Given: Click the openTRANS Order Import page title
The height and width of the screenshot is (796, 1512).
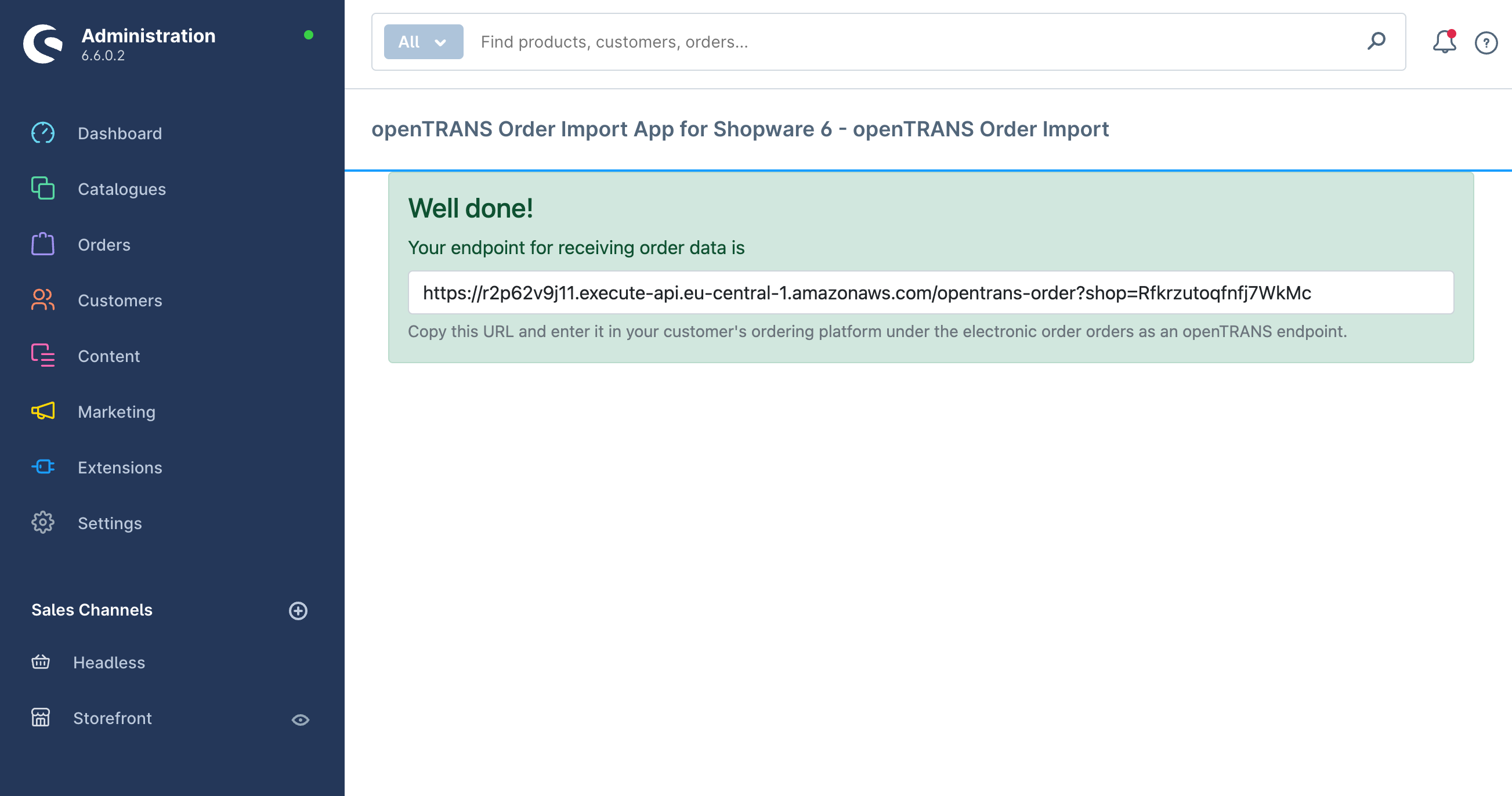Looking at the screenshot, I should 740,129.
